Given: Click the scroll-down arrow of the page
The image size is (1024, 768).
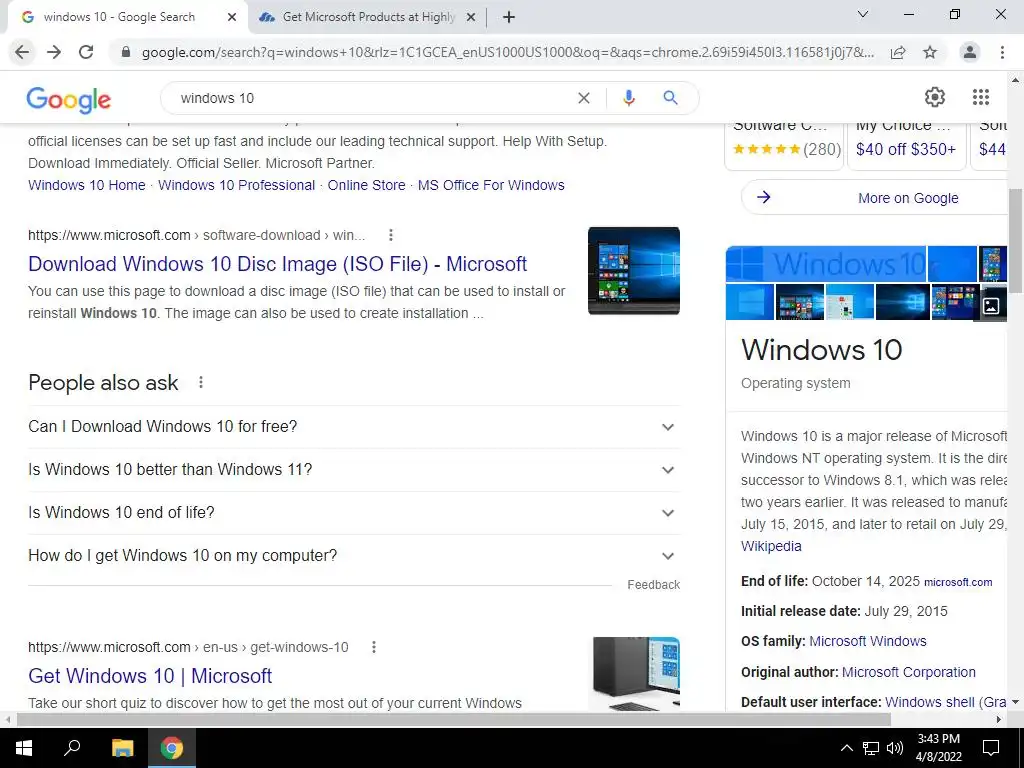Looking at the screenshot, I should [1016, 703].
